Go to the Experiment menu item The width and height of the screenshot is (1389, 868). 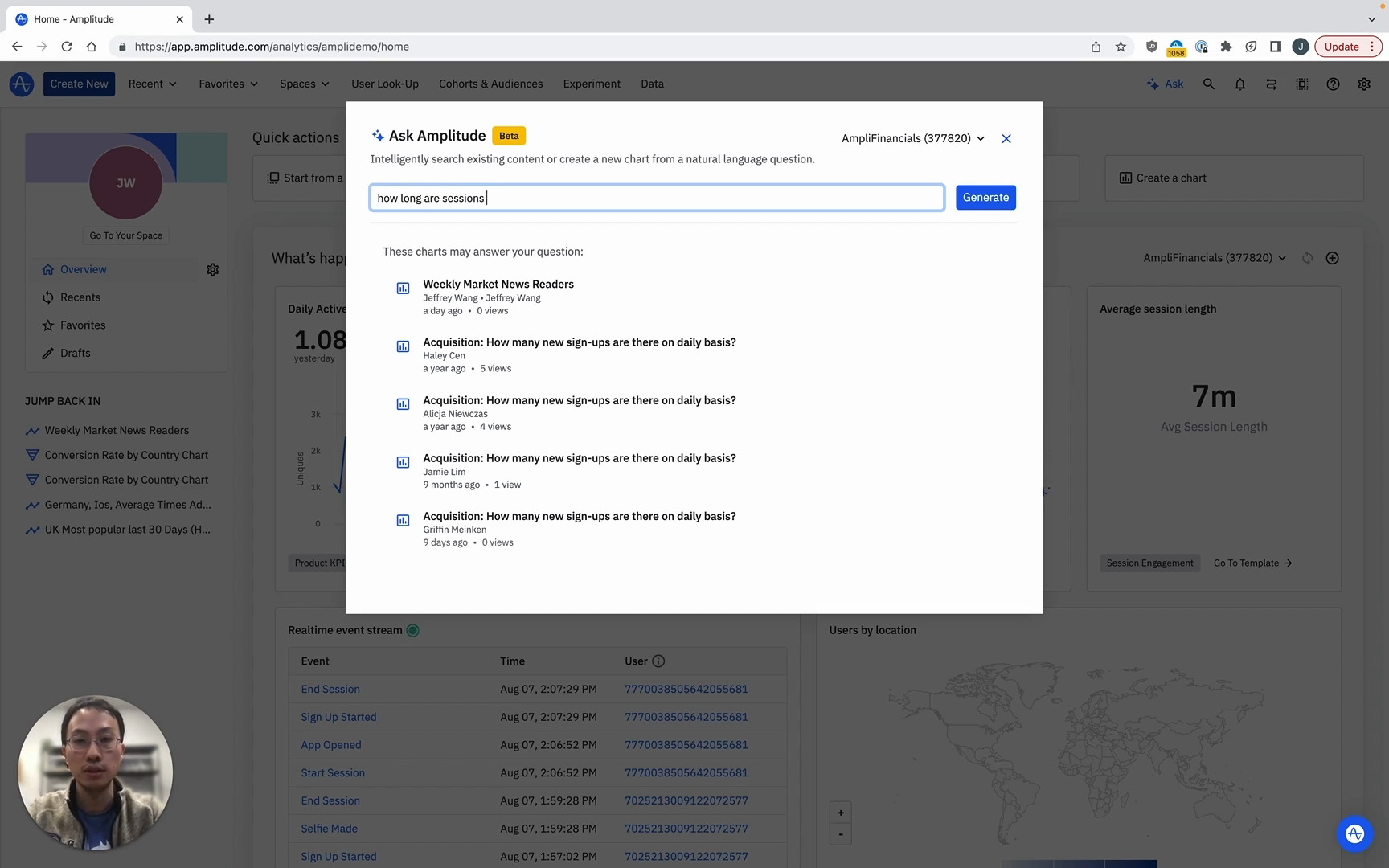[592, 84]
